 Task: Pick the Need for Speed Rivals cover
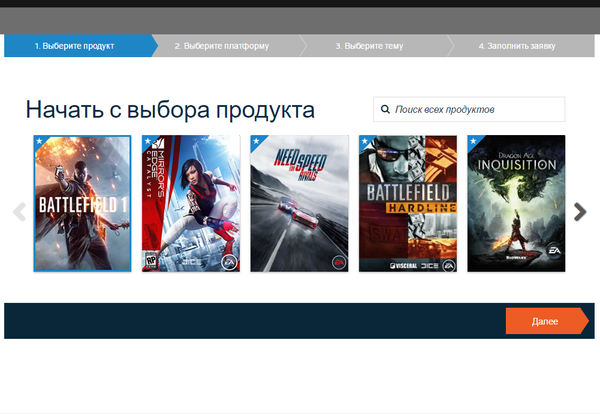pyautogui.click(x=299, y=206)
